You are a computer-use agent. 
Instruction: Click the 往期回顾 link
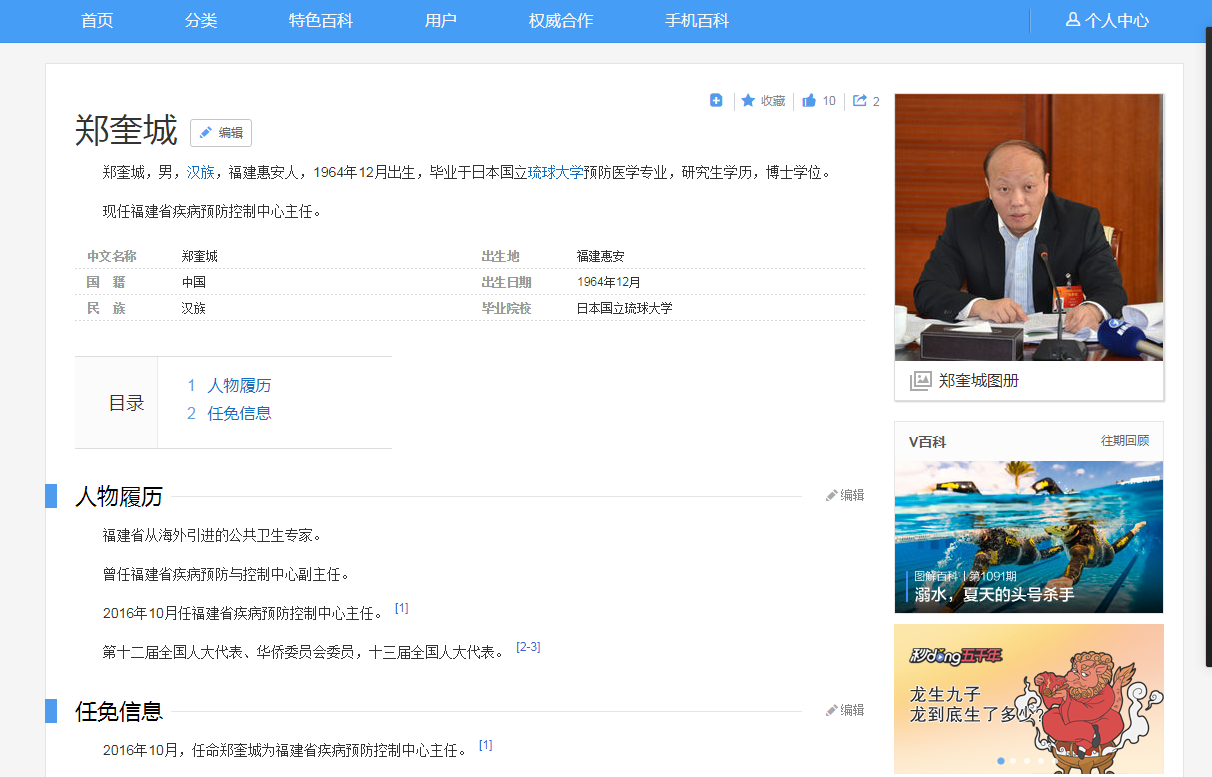point(1125,441)
